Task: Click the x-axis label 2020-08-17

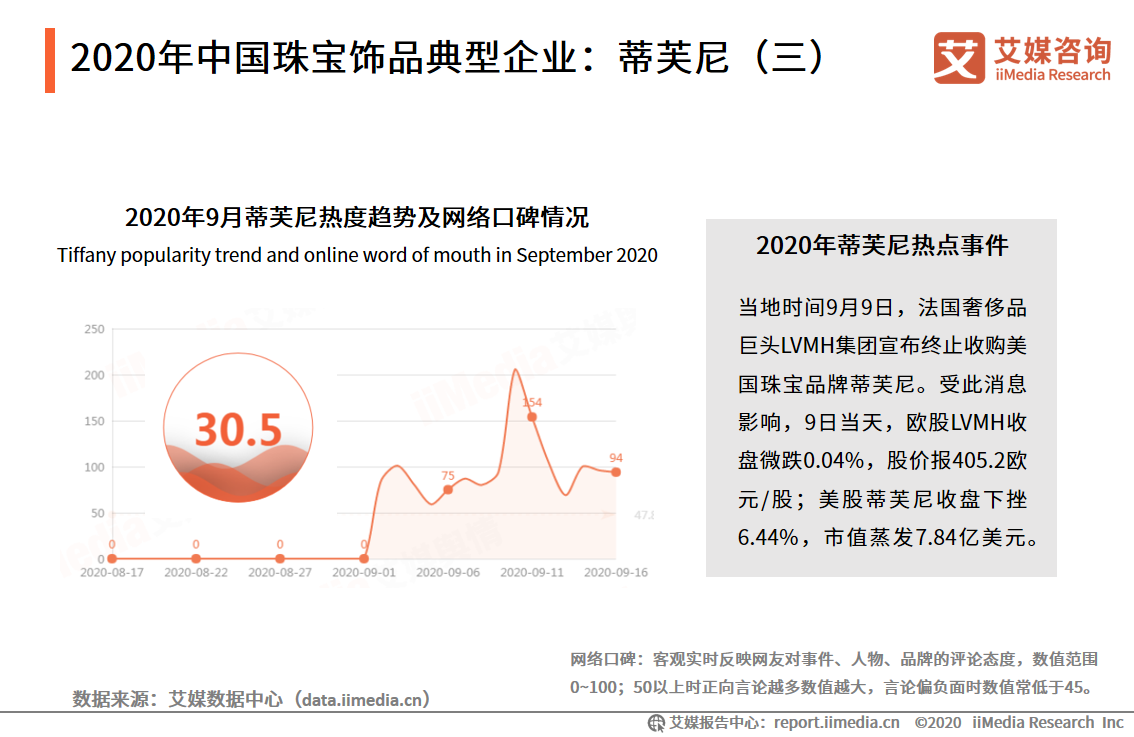Action: (111, 572)
